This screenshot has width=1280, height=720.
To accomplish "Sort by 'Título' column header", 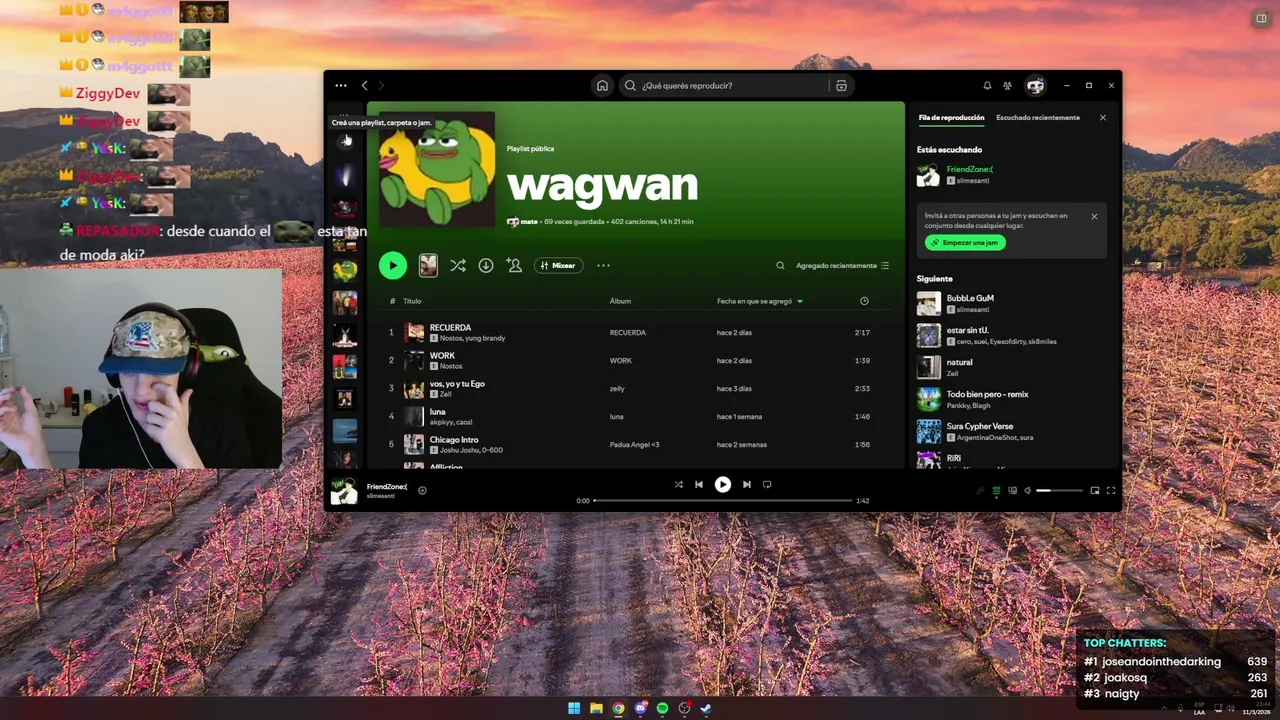I will pyautogui.click(x=412, y=301).
